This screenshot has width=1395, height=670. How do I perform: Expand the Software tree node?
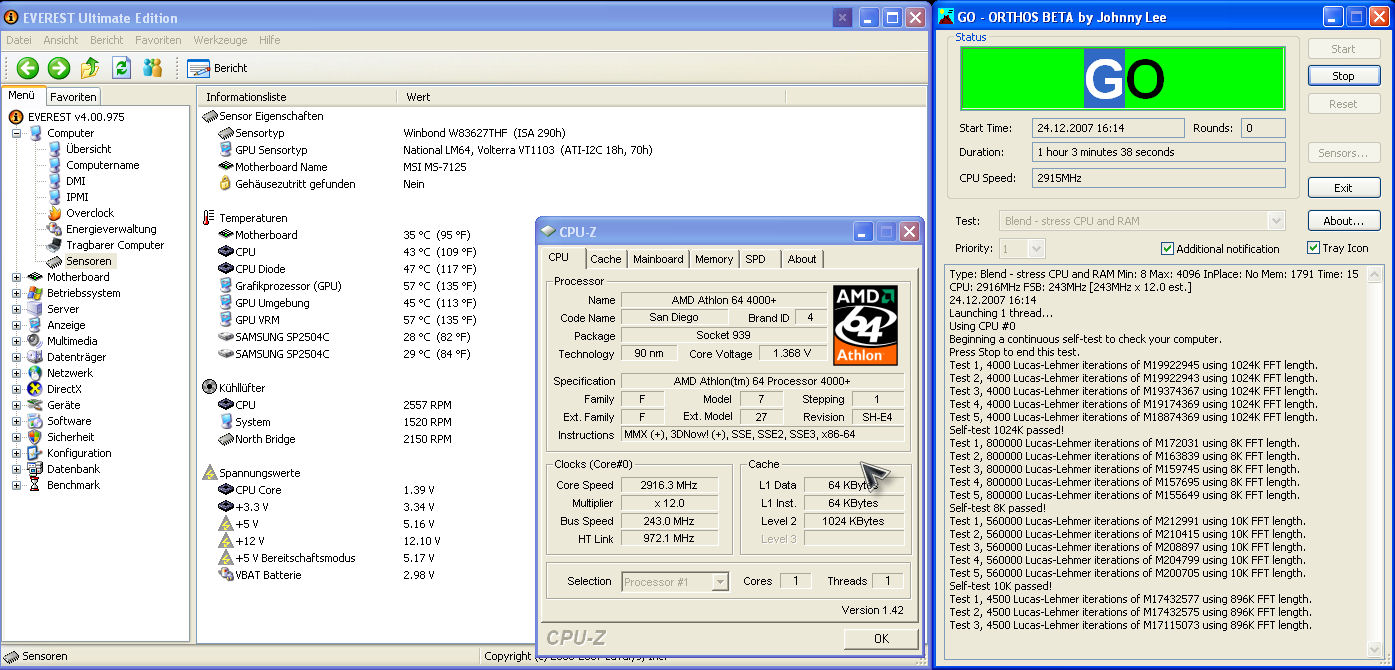[x=16, y=421]
